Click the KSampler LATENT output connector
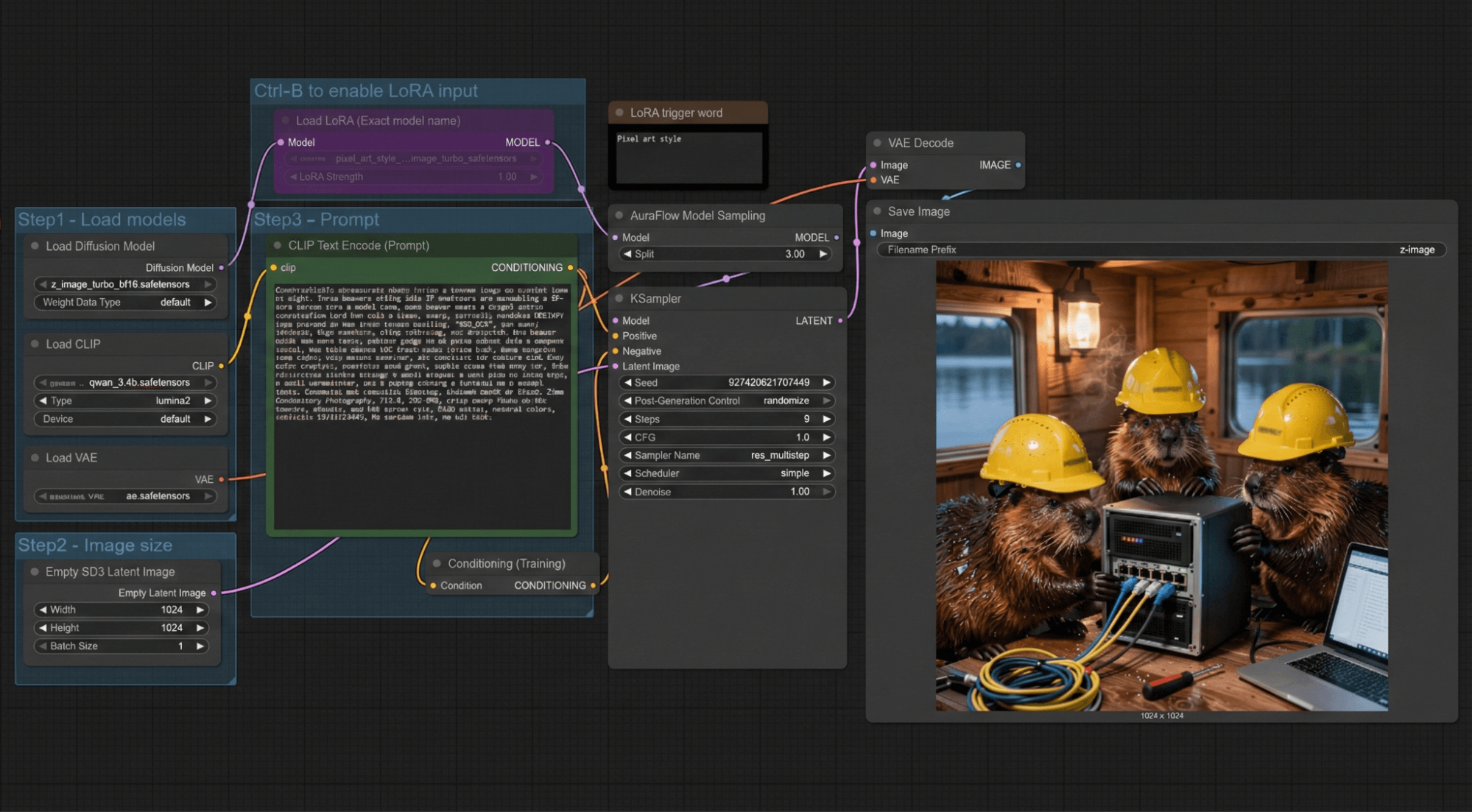The width and height of the screenshot is (1472, 812). point(840,320)
